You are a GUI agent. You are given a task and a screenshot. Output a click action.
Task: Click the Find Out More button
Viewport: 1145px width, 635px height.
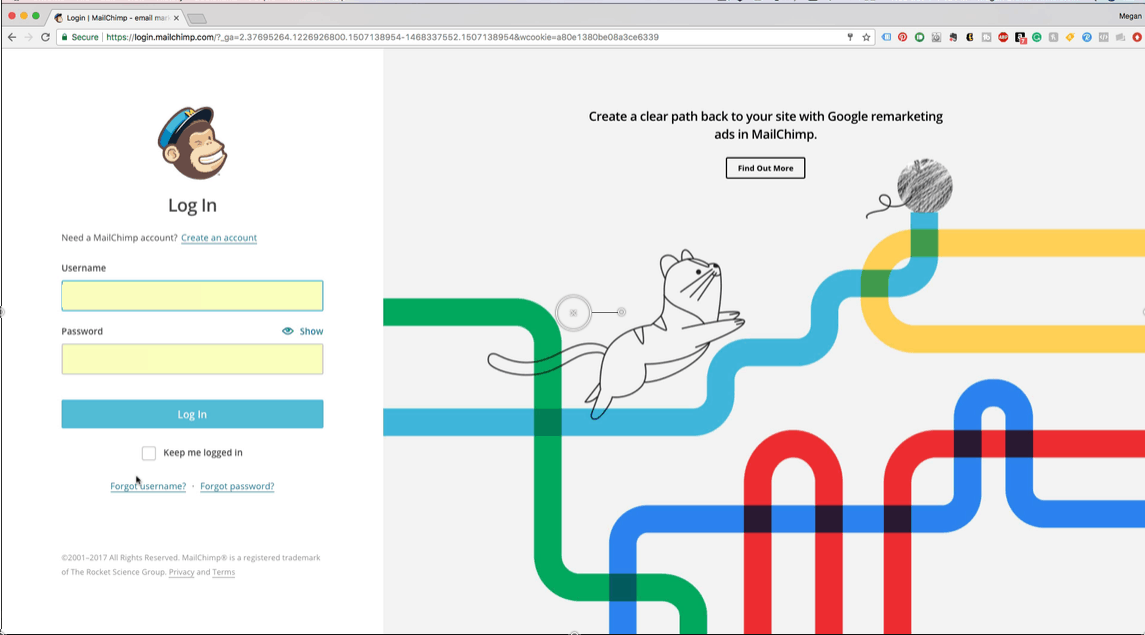click(765, 168)
